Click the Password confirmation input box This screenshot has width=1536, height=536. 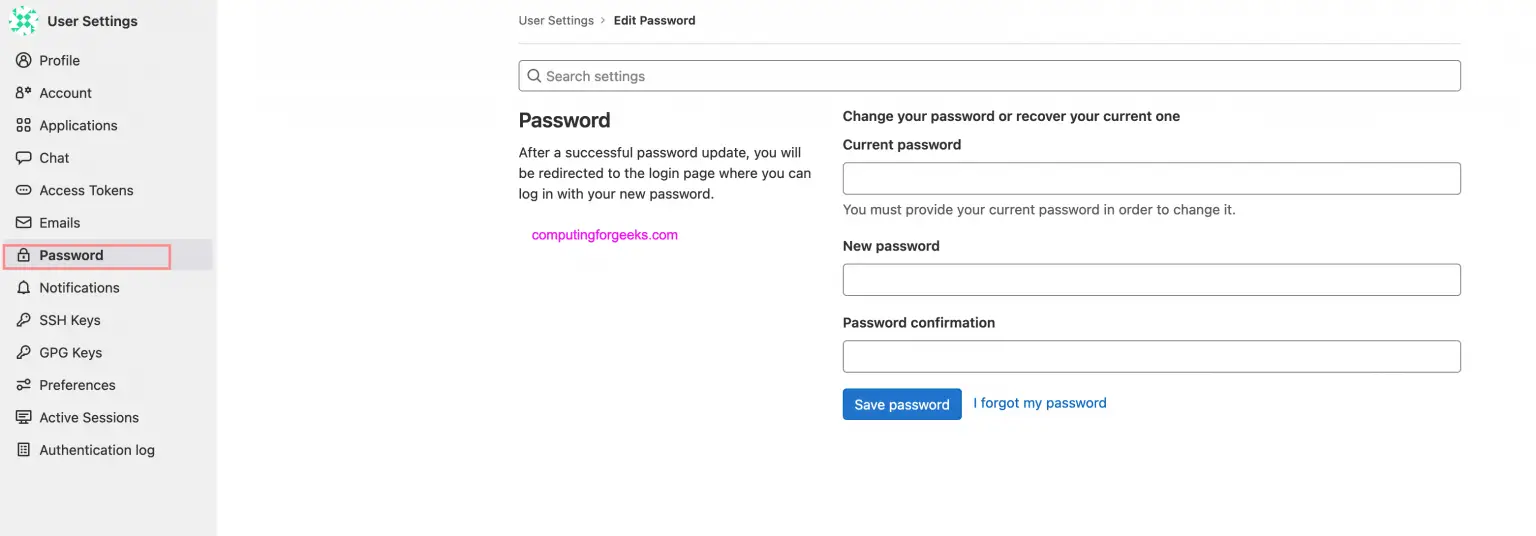1151,357
